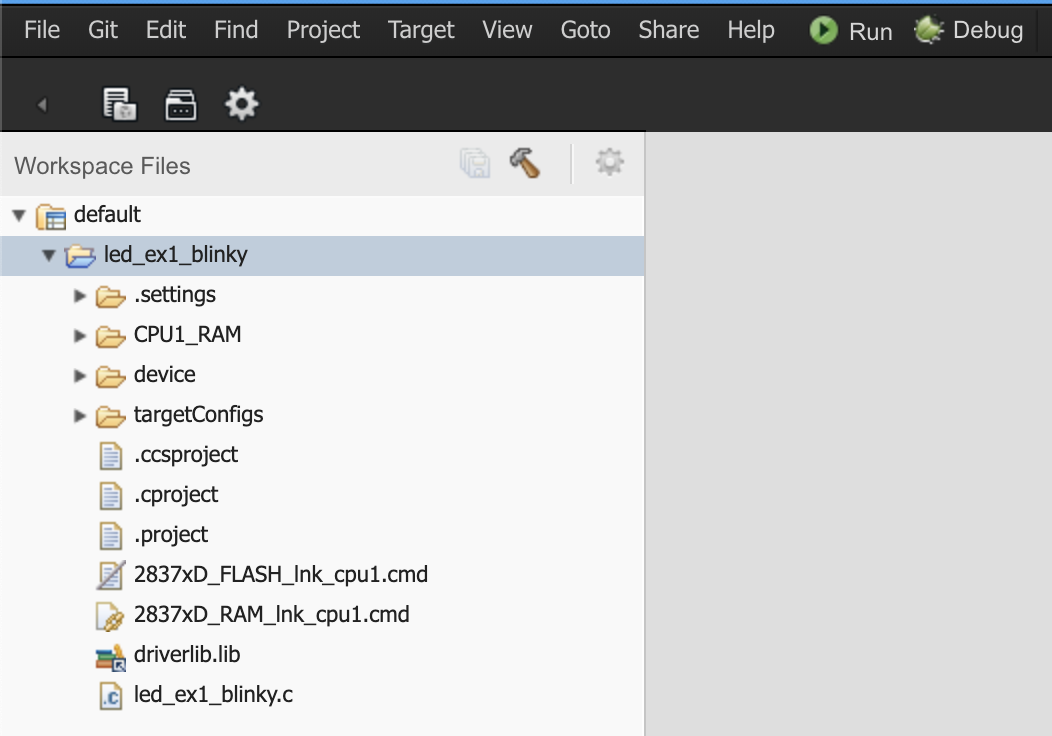Click the first document toolbar icon
Image resolution: width=1052 pixels, height=736 pixels.
tap(120, 104)
